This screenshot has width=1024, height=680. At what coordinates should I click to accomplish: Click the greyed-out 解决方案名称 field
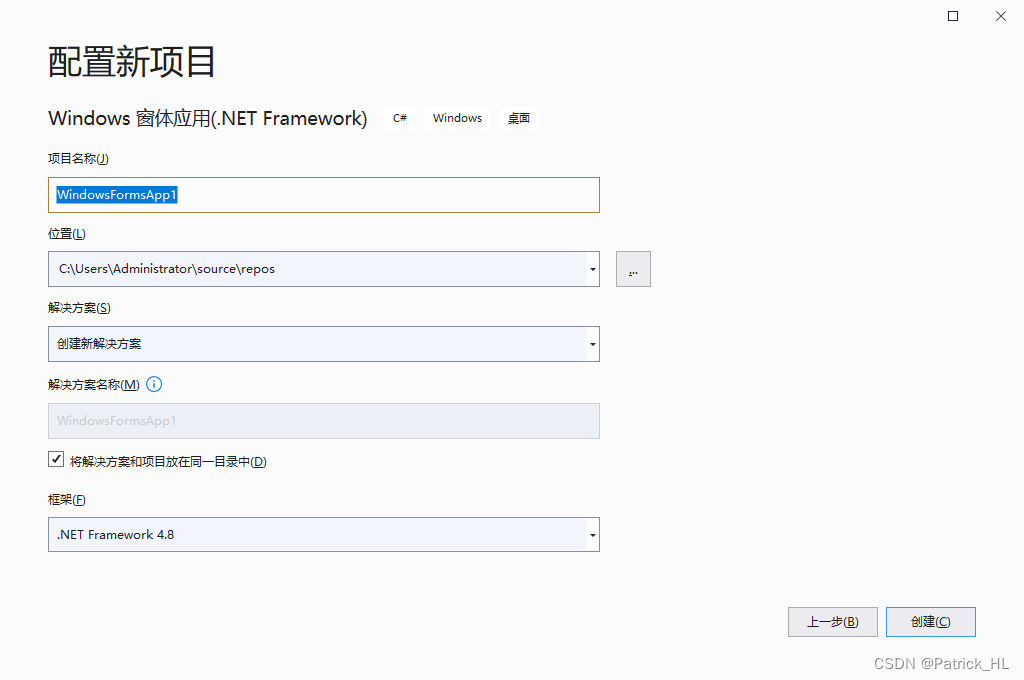tap(323, 421)
